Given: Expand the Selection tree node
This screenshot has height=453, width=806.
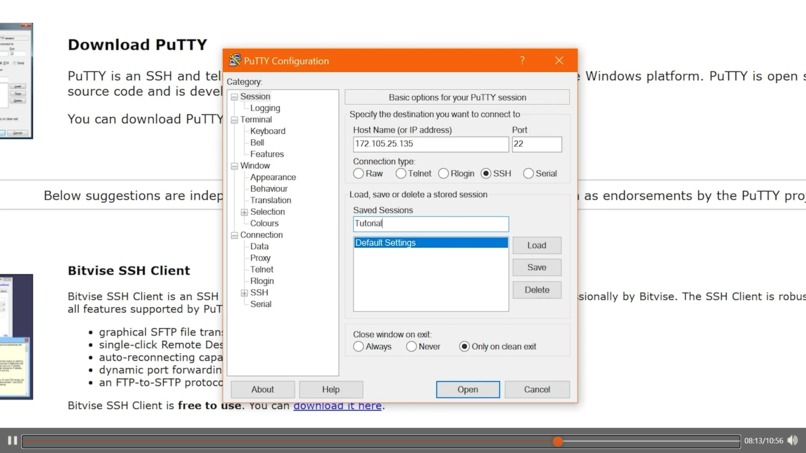Looking at the screenshot, I should click(x=244, y=212).
